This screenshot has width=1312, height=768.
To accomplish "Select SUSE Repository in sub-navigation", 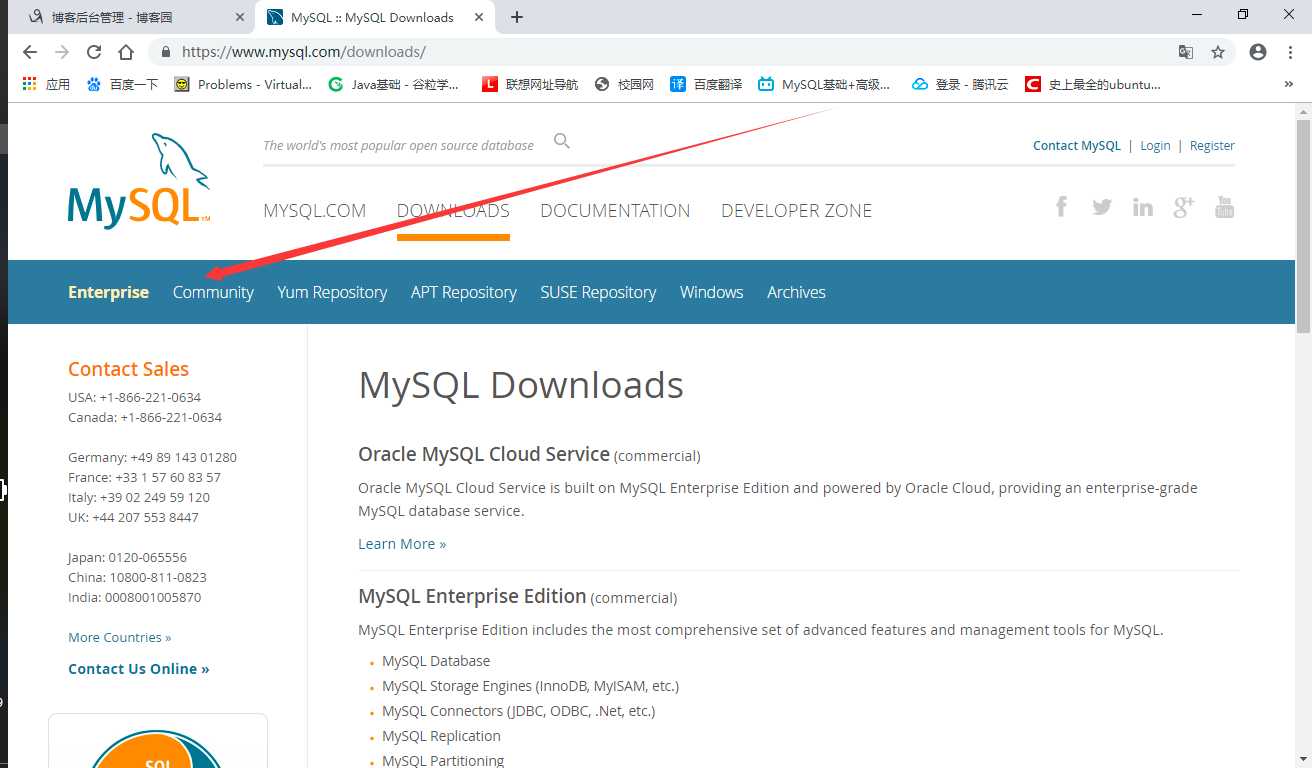I will click(598, 292).
